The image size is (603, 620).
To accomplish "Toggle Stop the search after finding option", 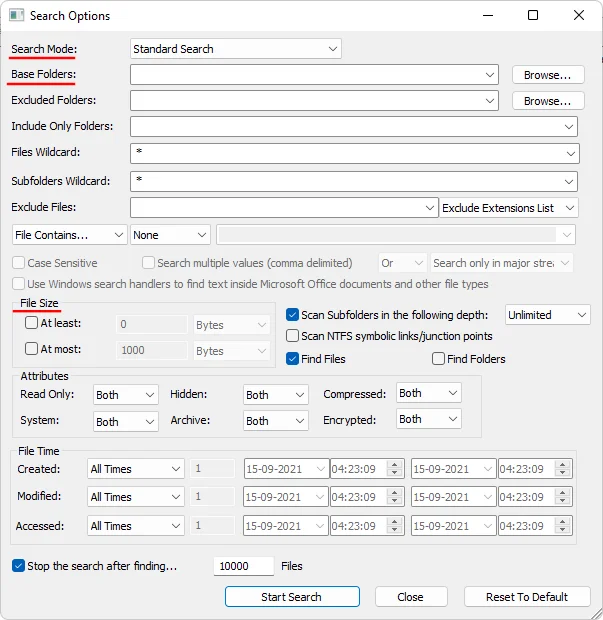I will click(x=19, y=566).
